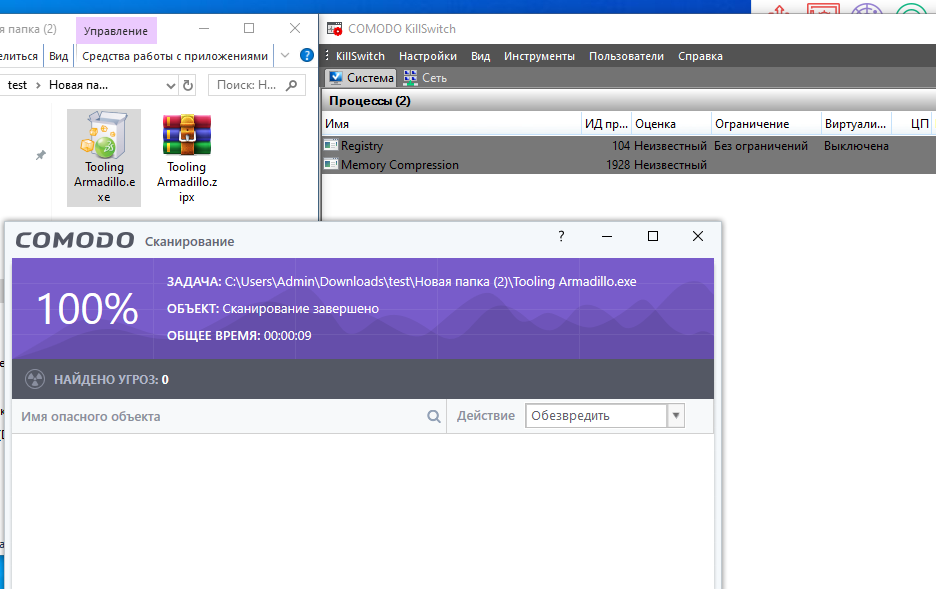Refresh the Explorer folder view
The height and width of the screenshot is (589, 936).
tap(188, 85)
